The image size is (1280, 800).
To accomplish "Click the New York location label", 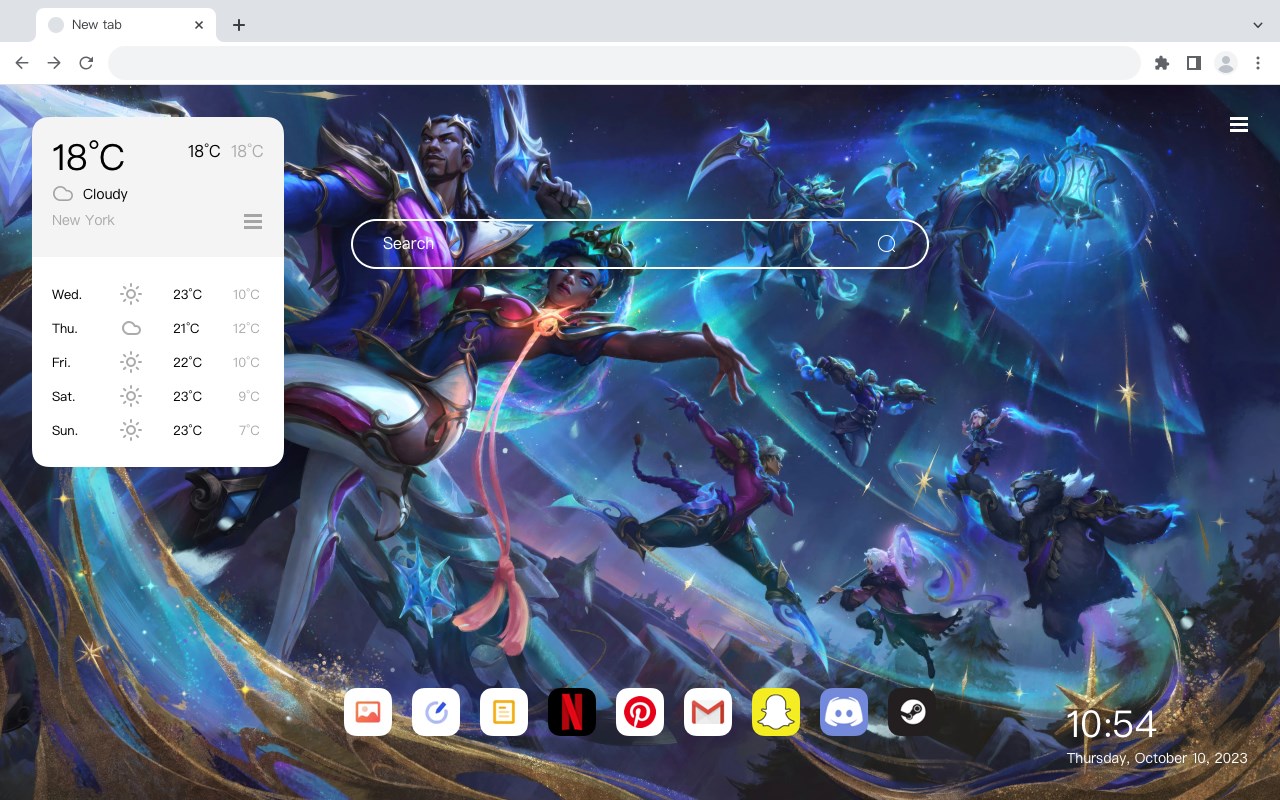I will 83,220.
